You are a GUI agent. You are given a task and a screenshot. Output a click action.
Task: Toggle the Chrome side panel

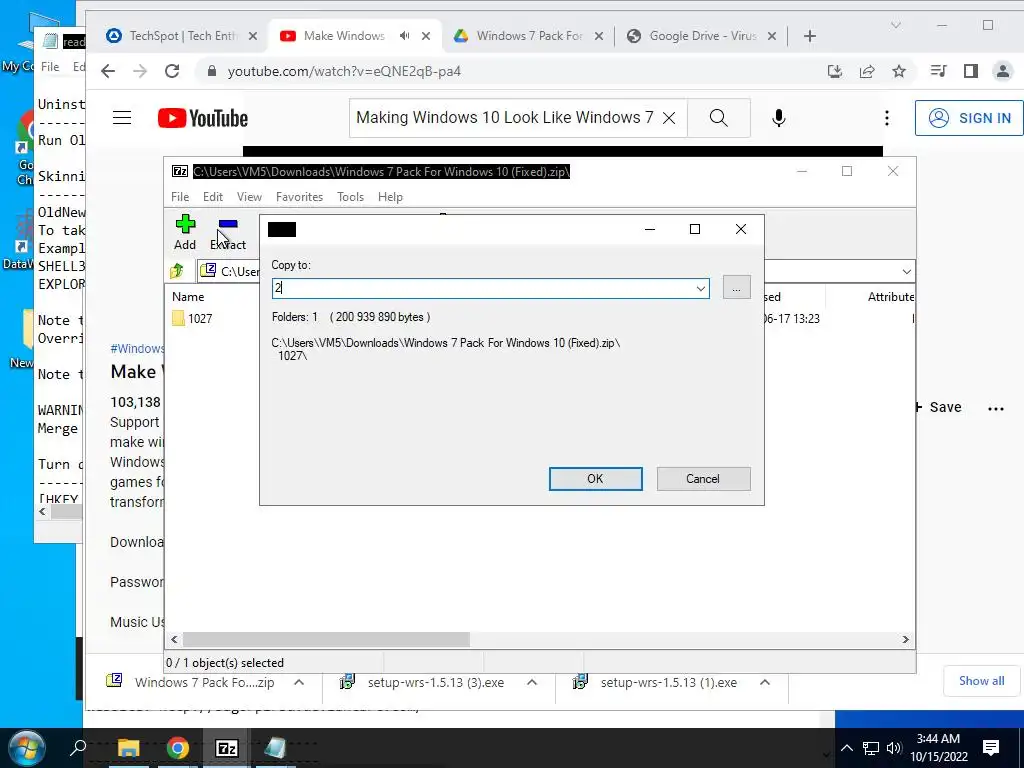coord(970,71)
